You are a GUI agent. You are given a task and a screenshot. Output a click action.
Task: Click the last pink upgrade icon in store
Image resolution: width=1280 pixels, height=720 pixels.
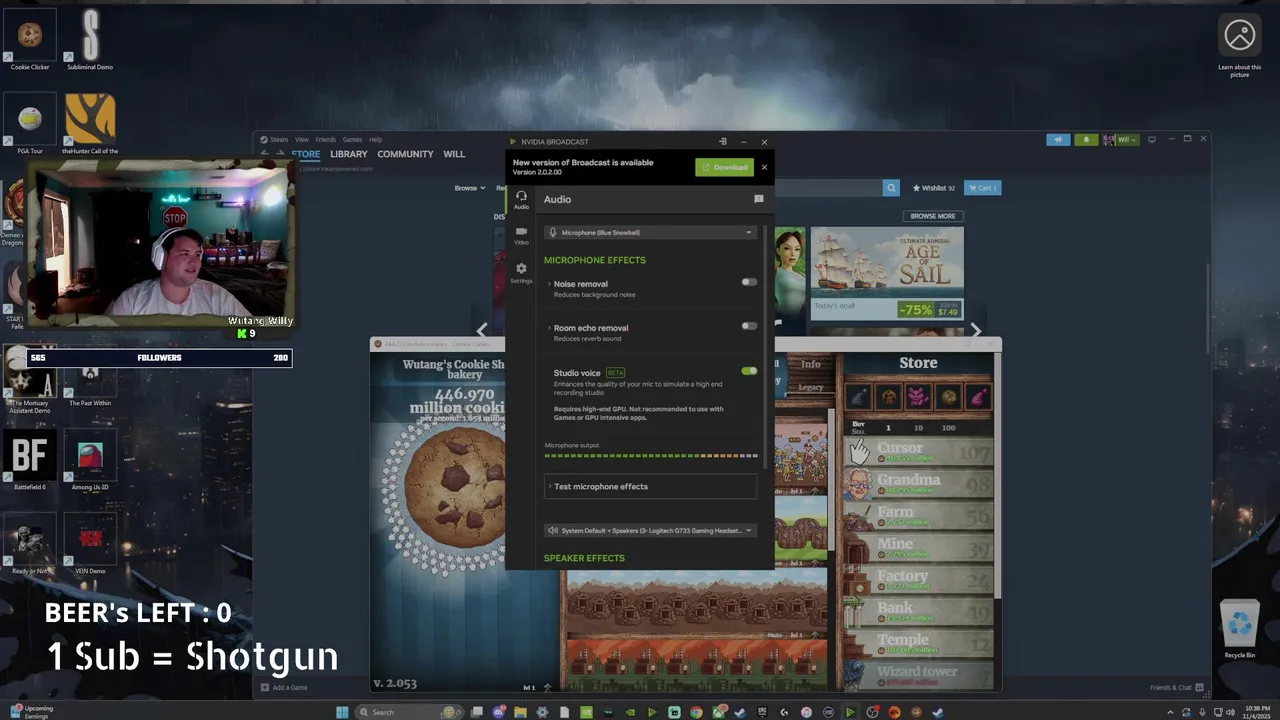tap(978, 398)
